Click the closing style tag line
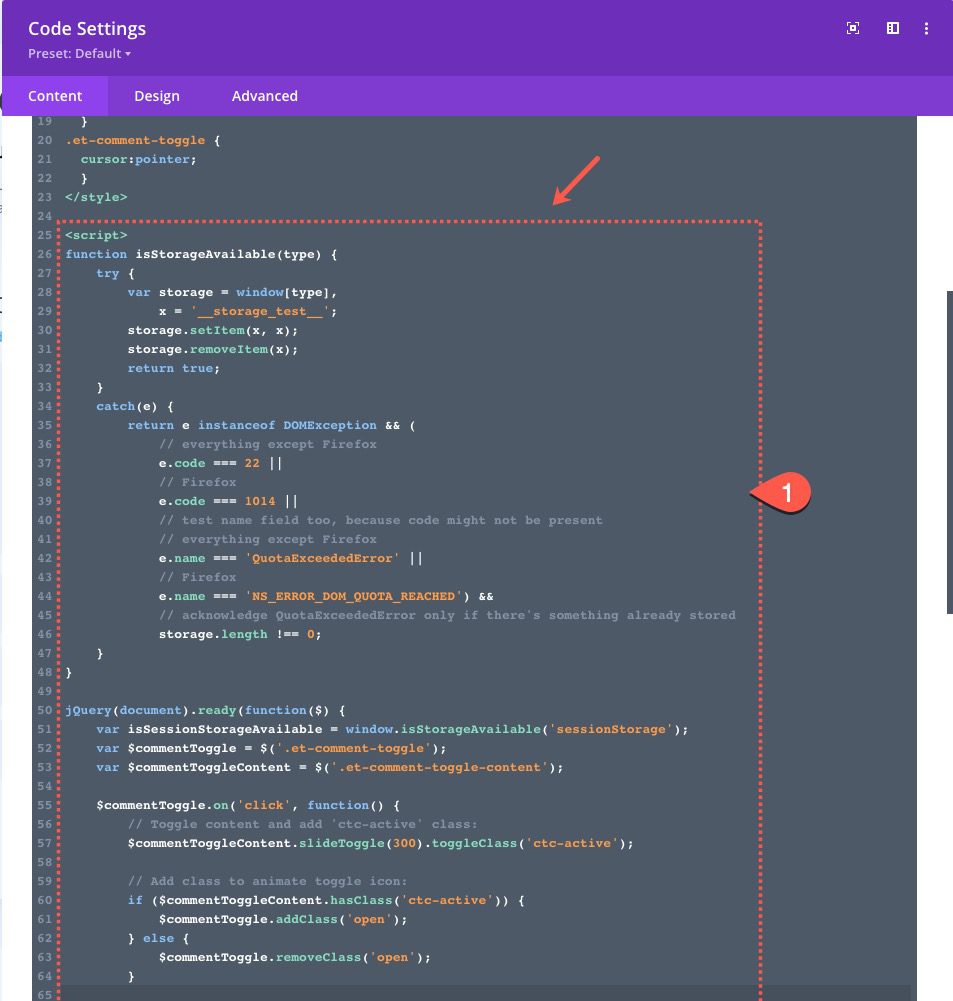 [96, 197]
